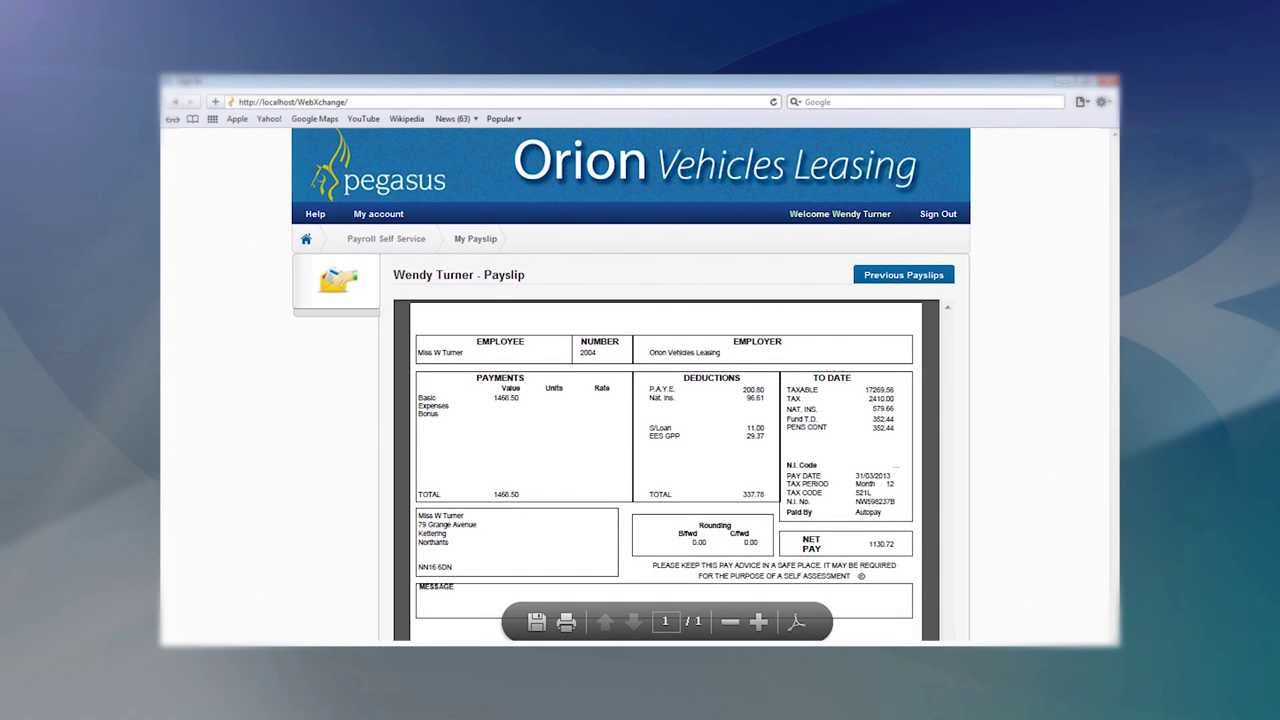Expand the Popular bookmarks dropdown
The image size is (1280, 720).
(504, 119)
